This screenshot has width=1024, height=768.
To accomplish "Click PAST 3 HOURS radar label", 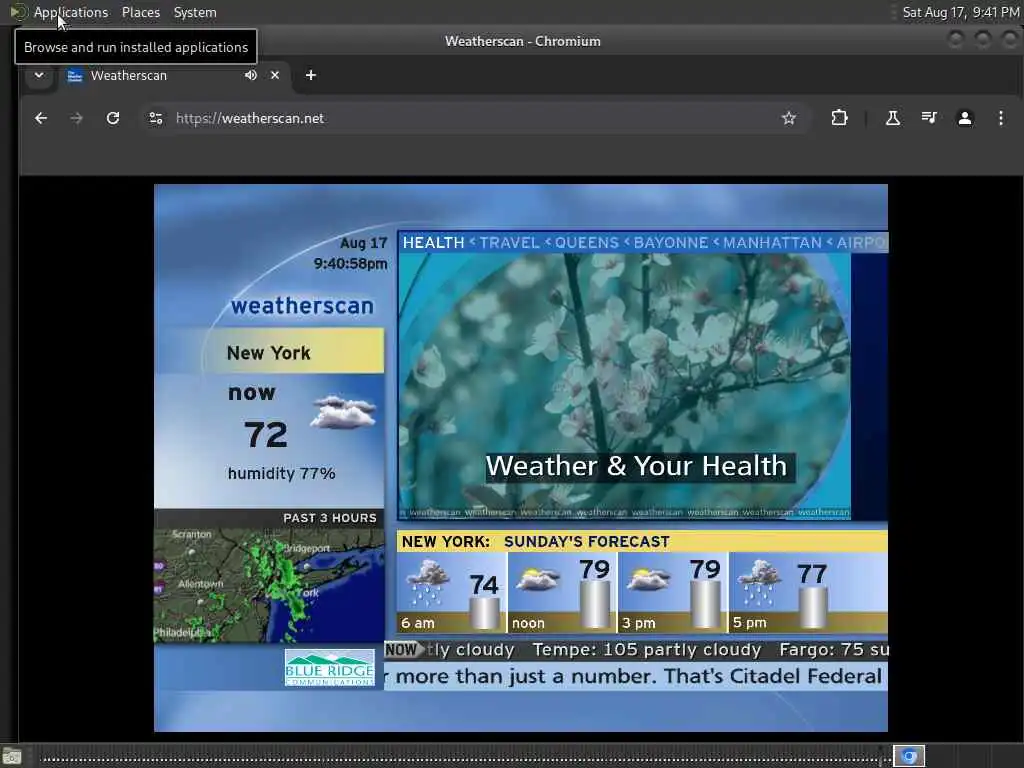I will [x=330, y=518].
